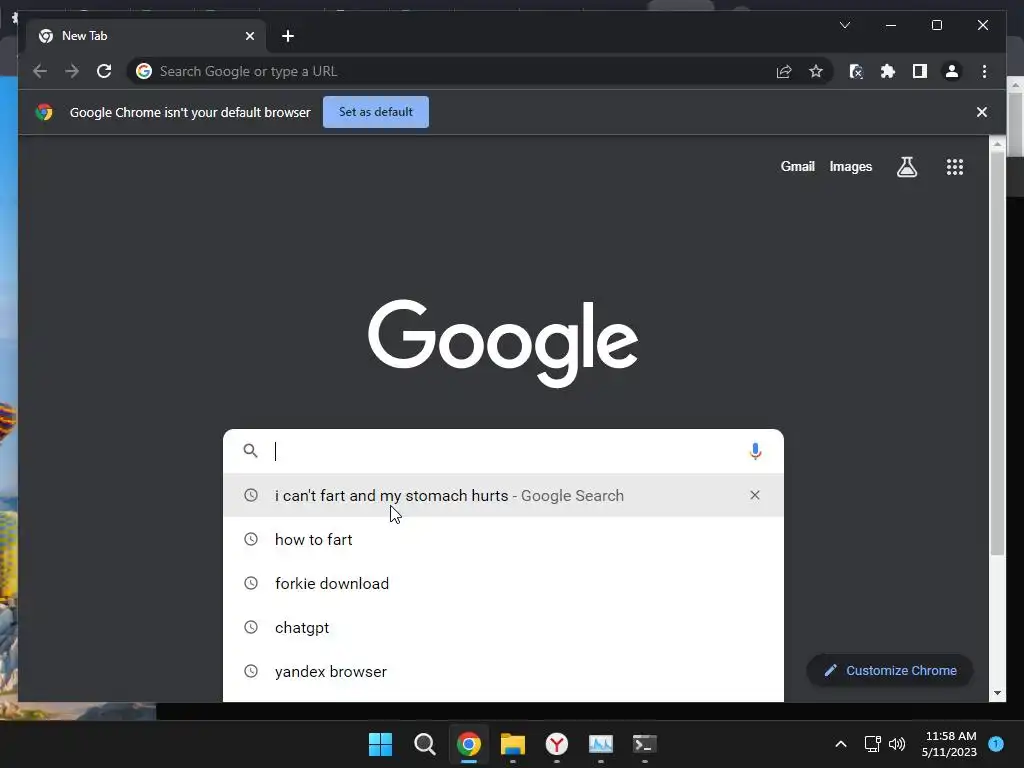
Task: Open Windows taskbar search
Action: 424,744
